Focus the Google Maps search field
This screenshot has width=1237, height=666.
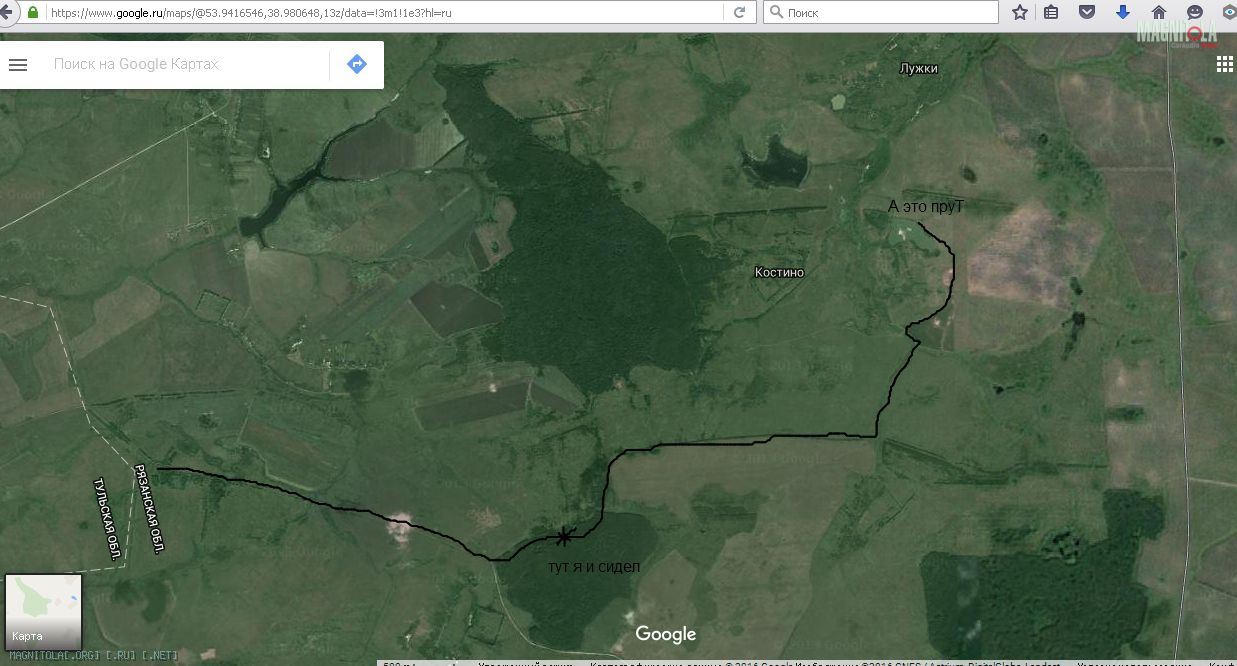(x=185, y=65)
